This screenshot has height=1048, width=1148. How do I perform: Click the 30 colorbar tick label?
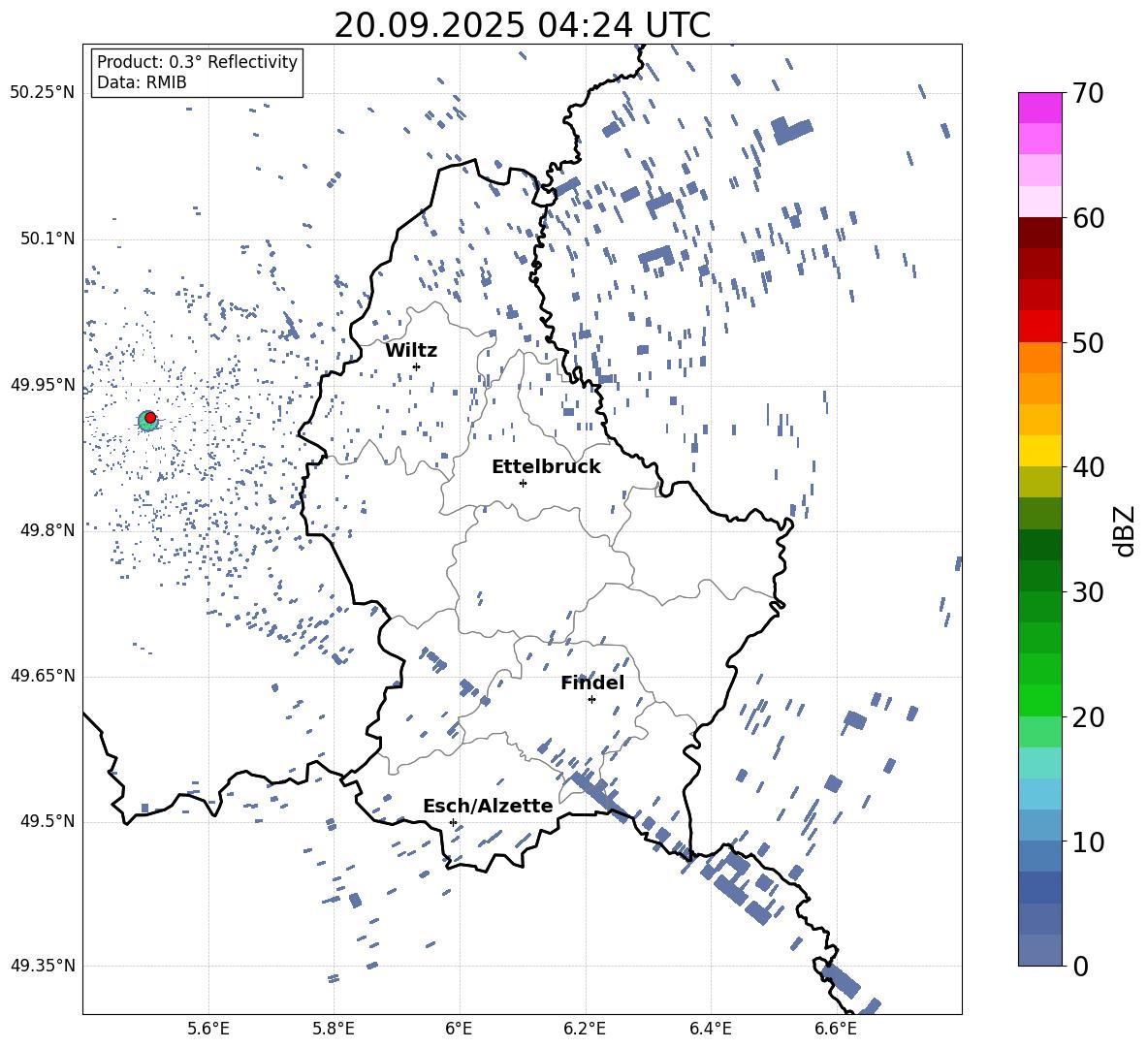tap(1088, 592)
